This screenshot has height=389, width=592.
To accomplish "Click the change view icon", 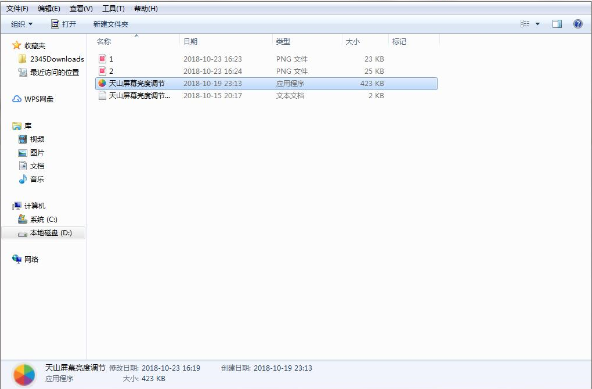I will coord(525,24).
